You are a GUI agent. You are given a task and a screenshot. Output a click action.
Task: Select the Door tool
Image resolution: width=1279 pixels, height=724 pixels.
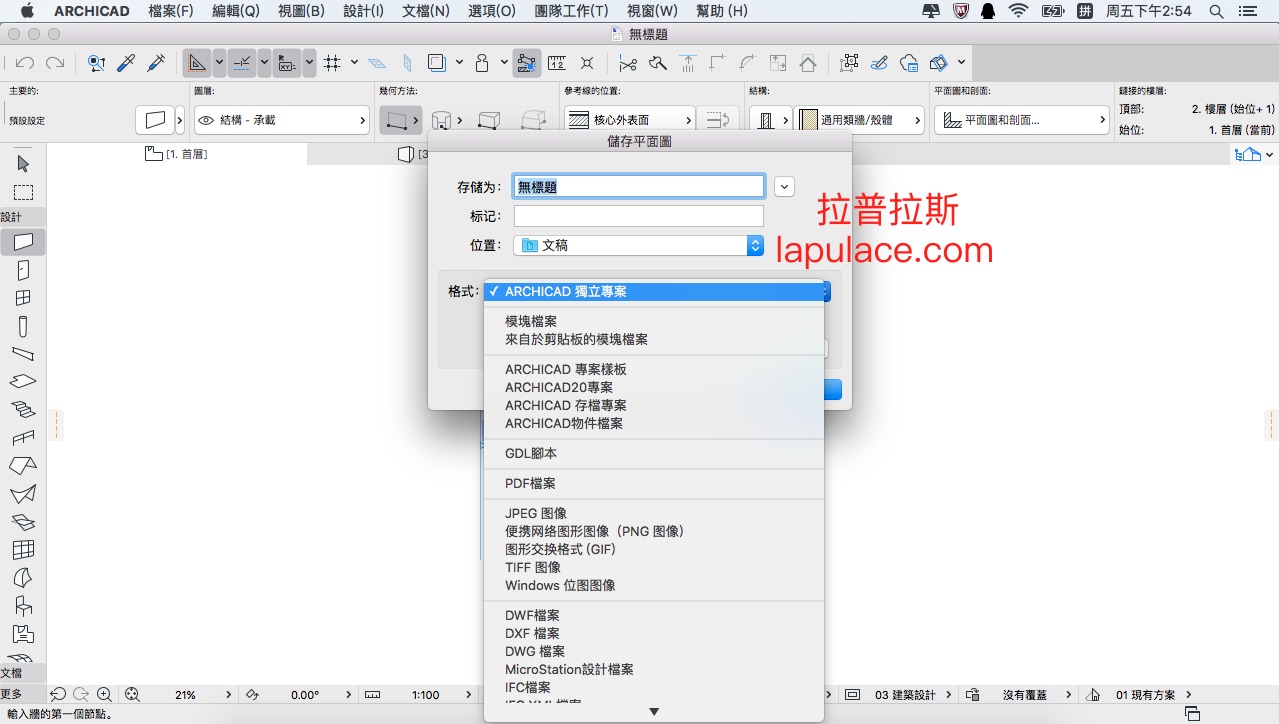point(23,270)
